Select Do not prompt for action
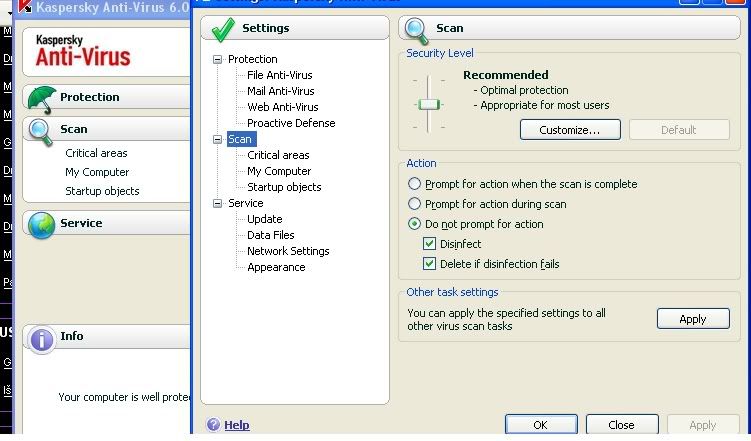The image size is (751, 441). (x=414, y=224)
